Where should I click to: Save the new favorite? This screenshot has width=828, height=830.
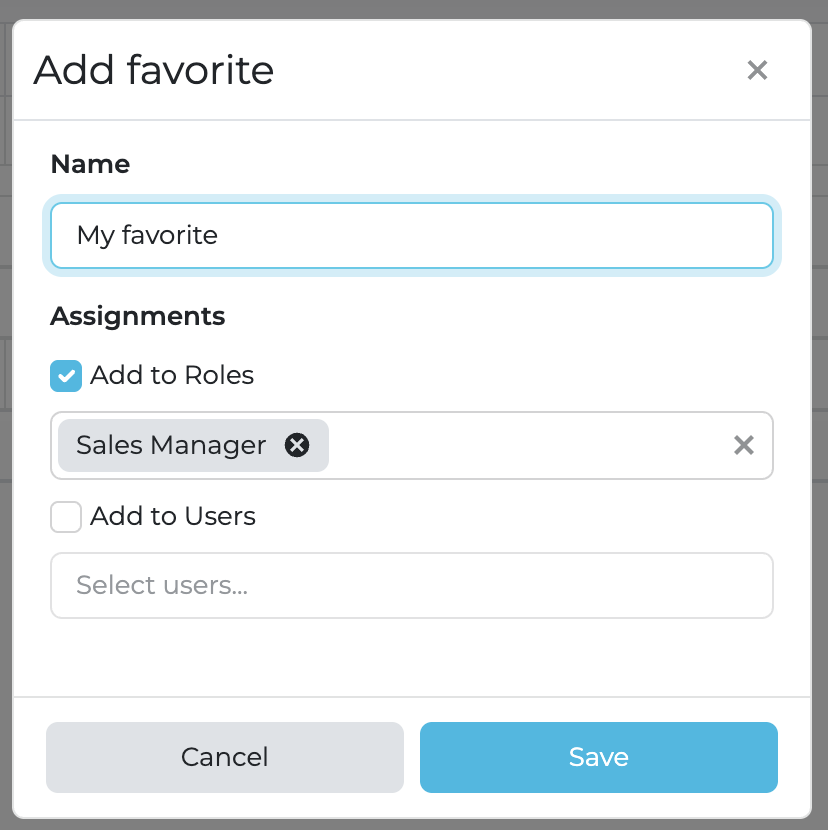pos(598,757)
